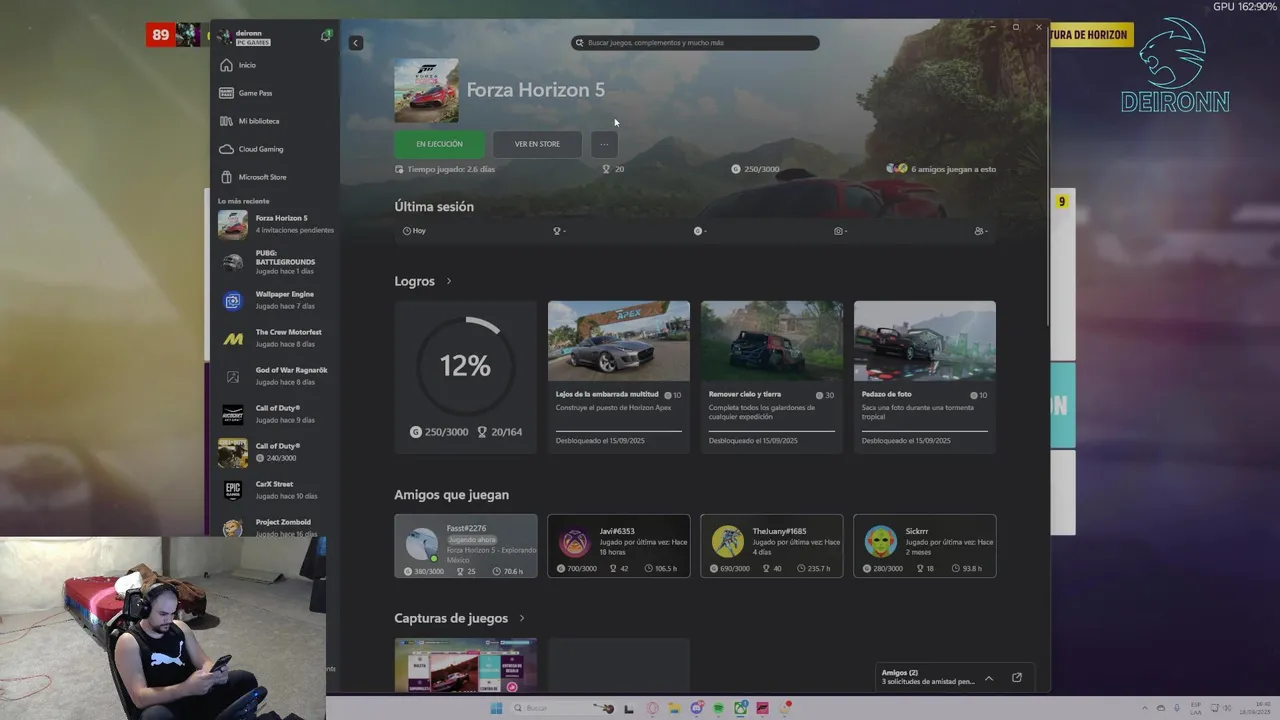The image size is (1280, 720).
Task: Click the Amigos que juegan heading
Action: pos(451,495)
